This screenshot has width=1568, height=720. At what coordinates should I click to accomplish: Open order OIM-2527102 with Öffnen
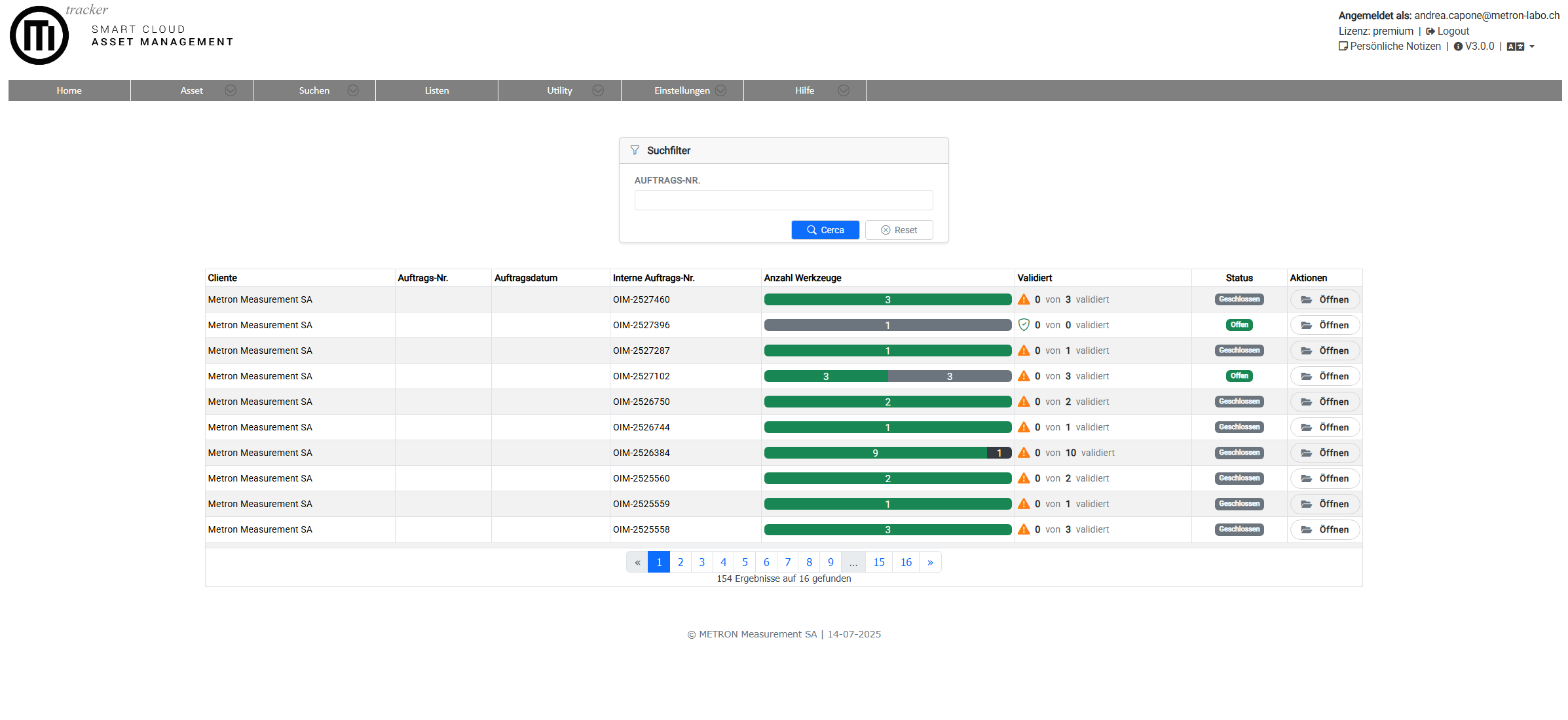[1324, 376]
